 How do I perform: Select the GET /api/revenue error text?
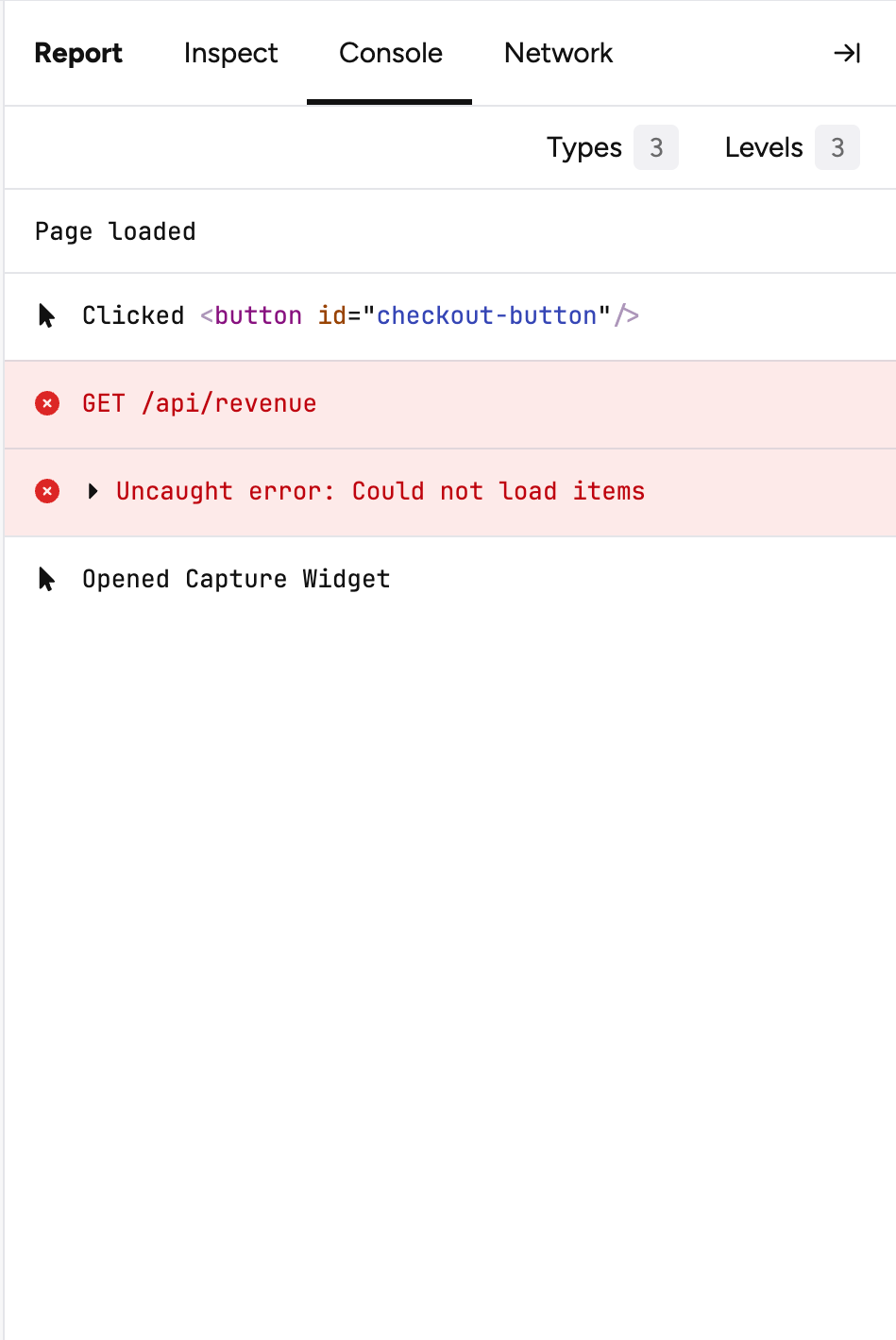tap(199, 403)
